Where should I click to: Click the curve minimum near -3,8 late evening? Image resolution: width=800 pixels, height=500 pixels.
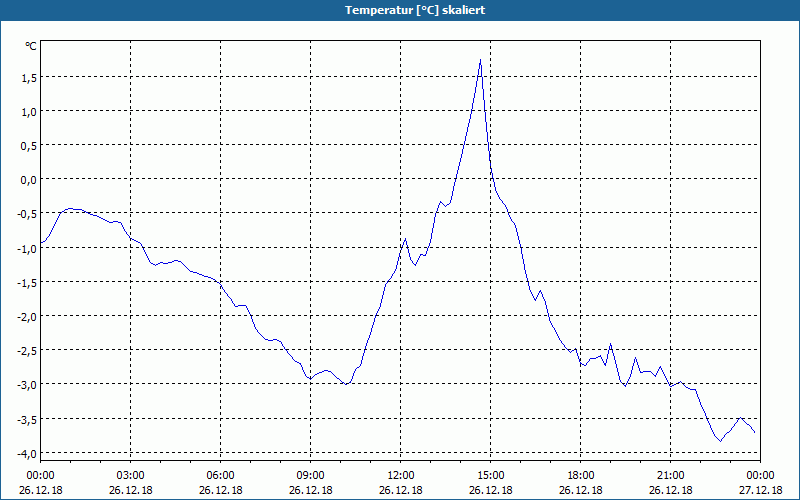[x=721, y=441]
